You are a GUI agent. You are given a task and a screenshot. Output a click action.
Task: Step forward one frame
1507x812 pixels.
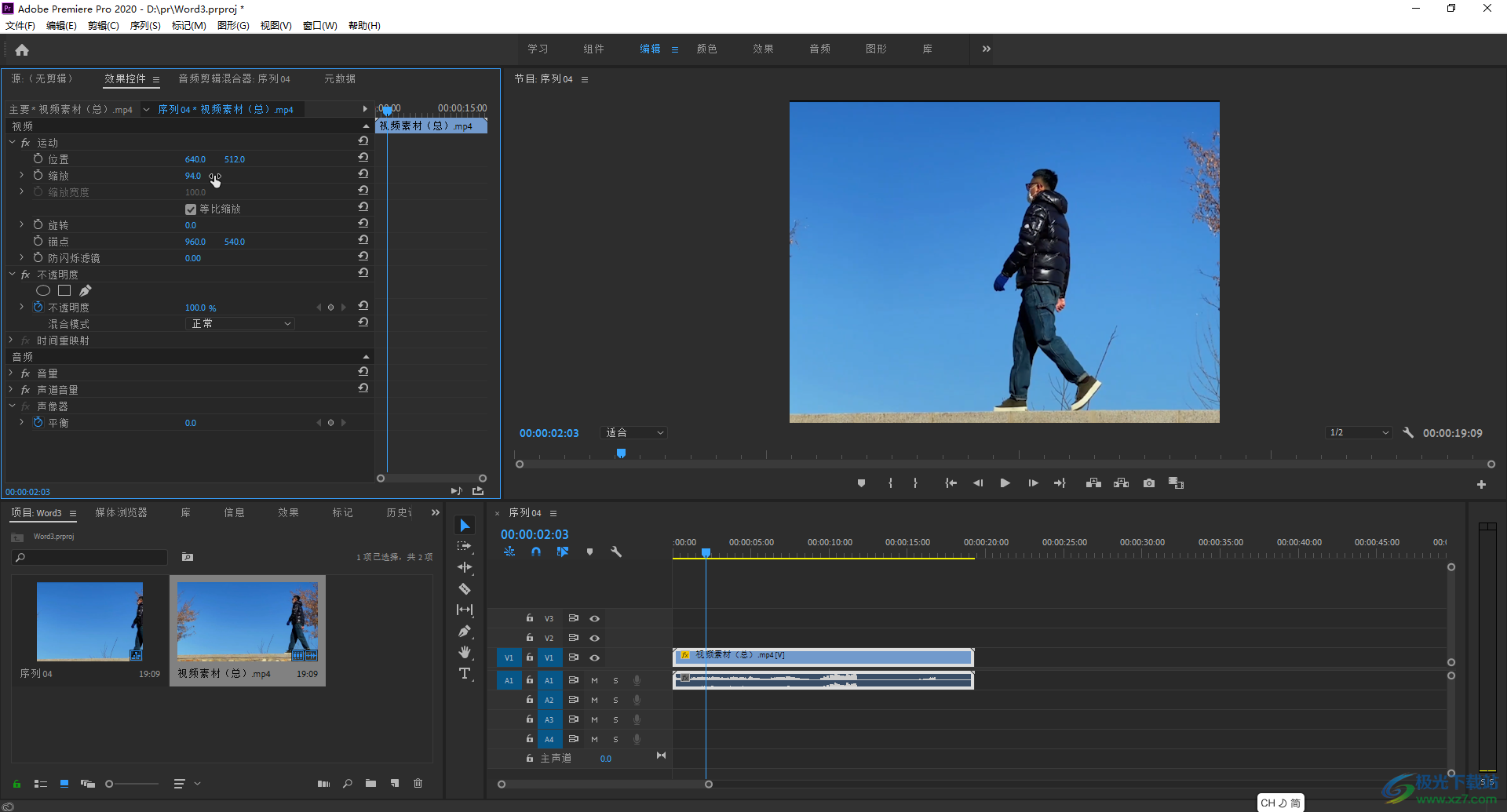(1033, 483)
